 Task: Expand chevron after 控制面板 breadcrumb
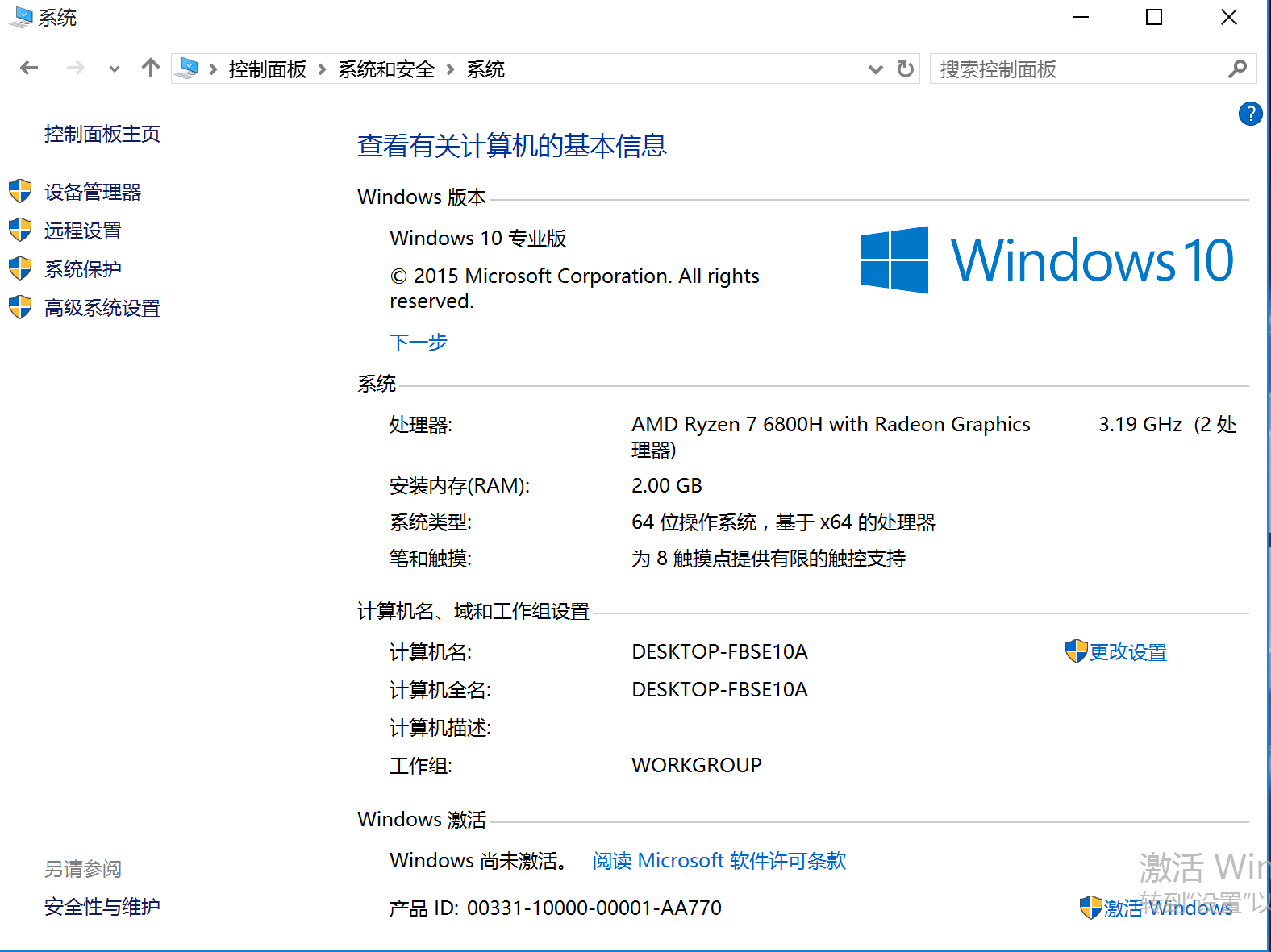[322, 69]
